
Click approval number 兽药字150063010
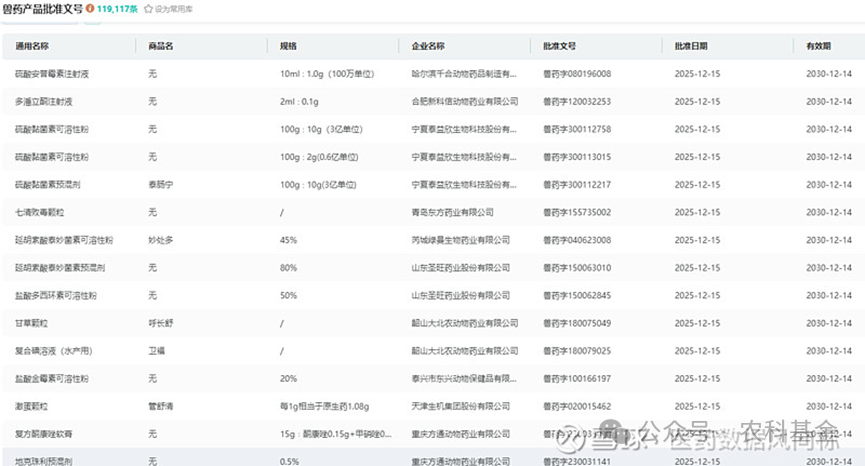577,267
